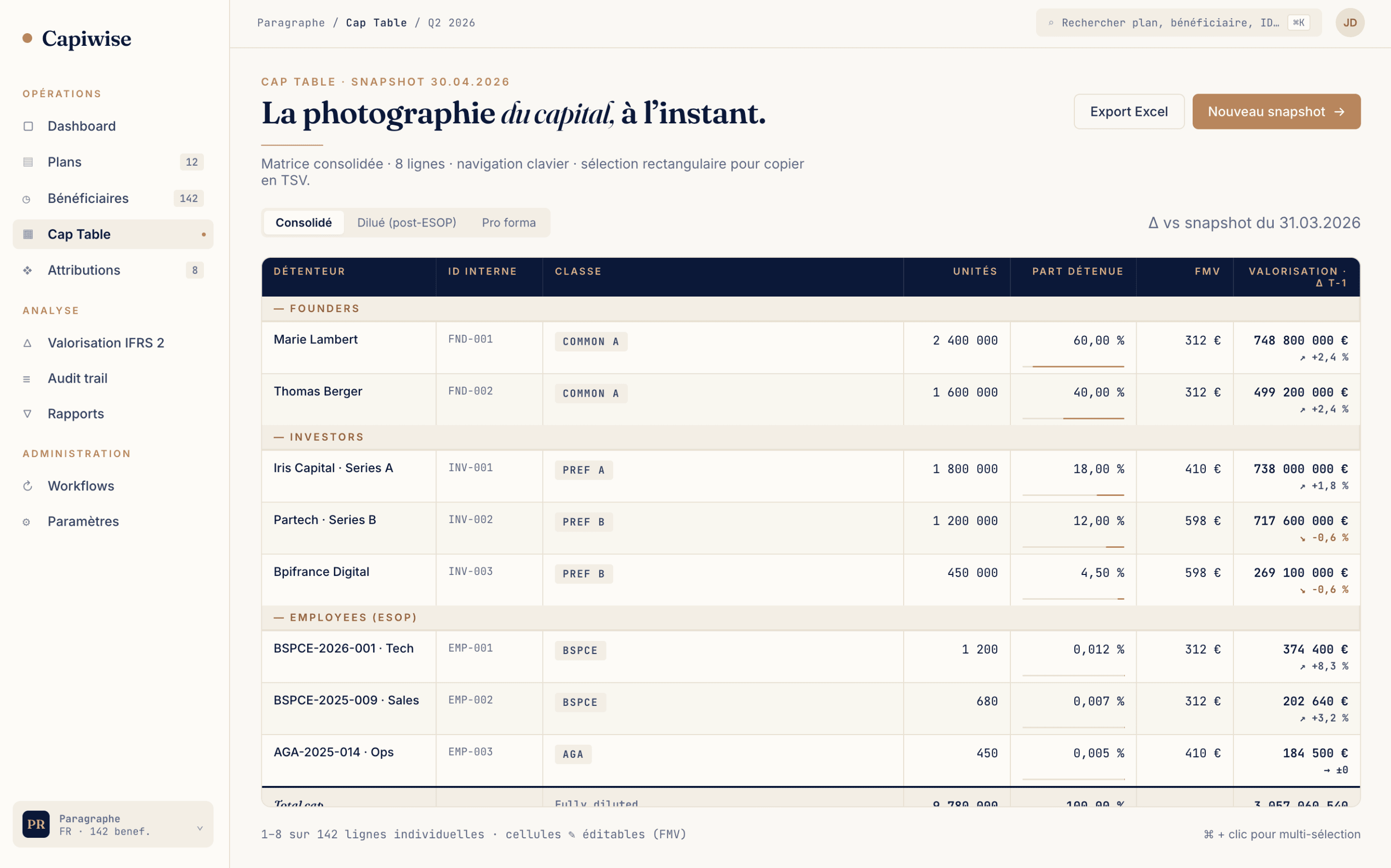Click the PR organization logo badge
The image size is (1391, 868).
click(36, 824)
